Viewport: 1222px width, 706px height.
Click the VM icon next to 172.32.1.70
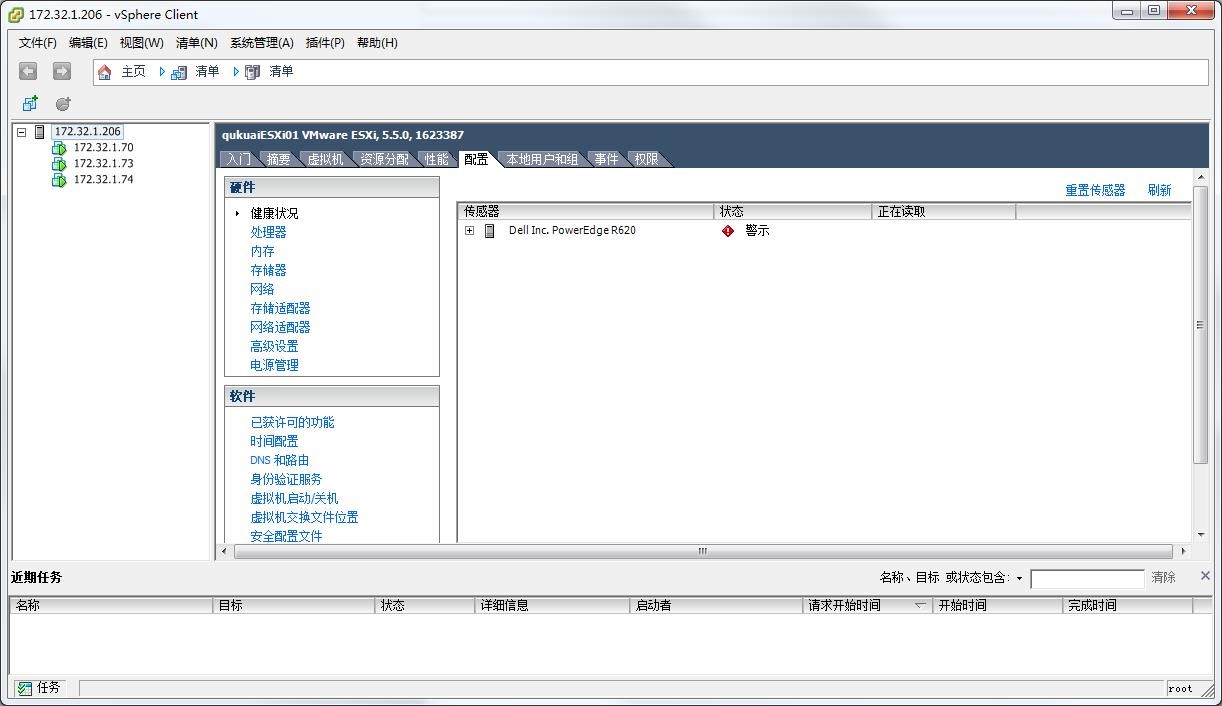click(x=59, y=148)
